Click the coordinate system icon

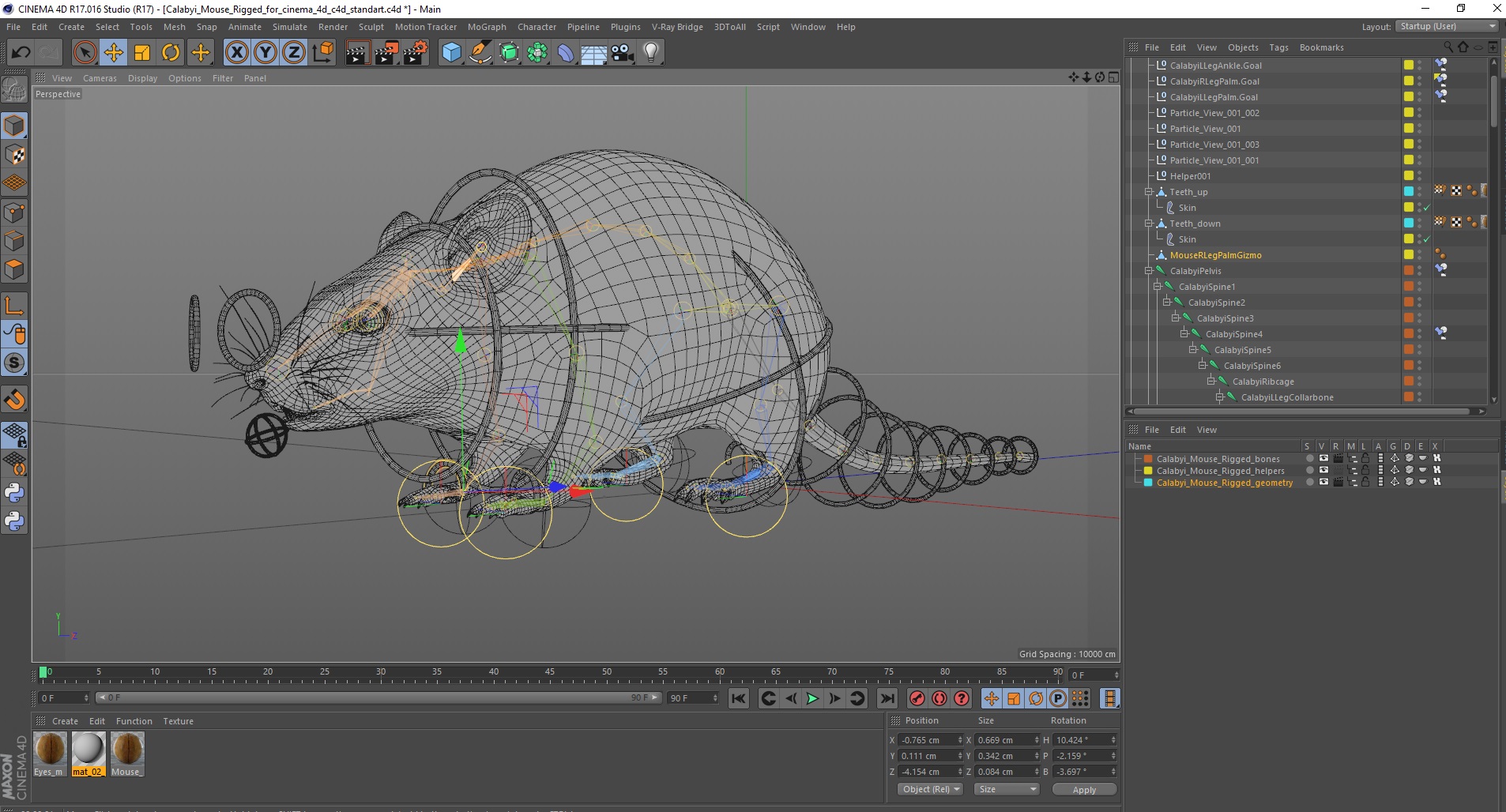point(322,53)
